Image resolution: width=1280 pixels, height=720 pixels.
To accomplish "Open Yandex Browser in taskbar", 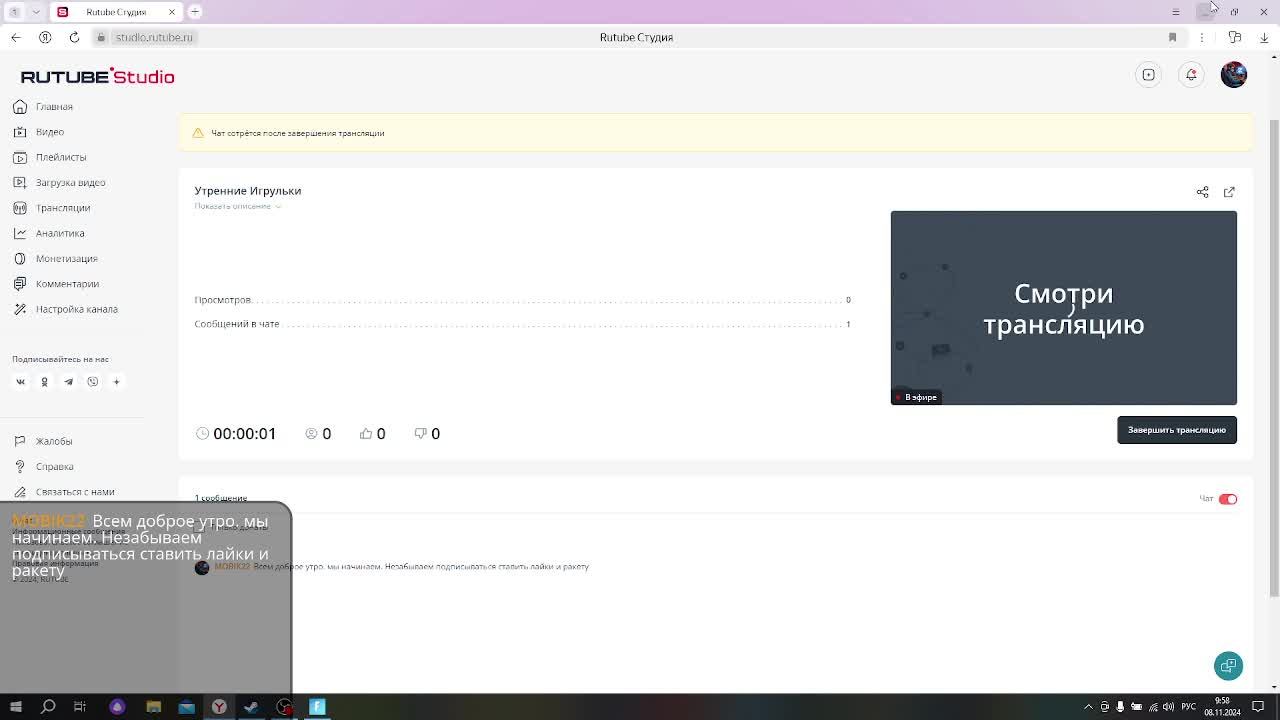I will coord(219,707).
